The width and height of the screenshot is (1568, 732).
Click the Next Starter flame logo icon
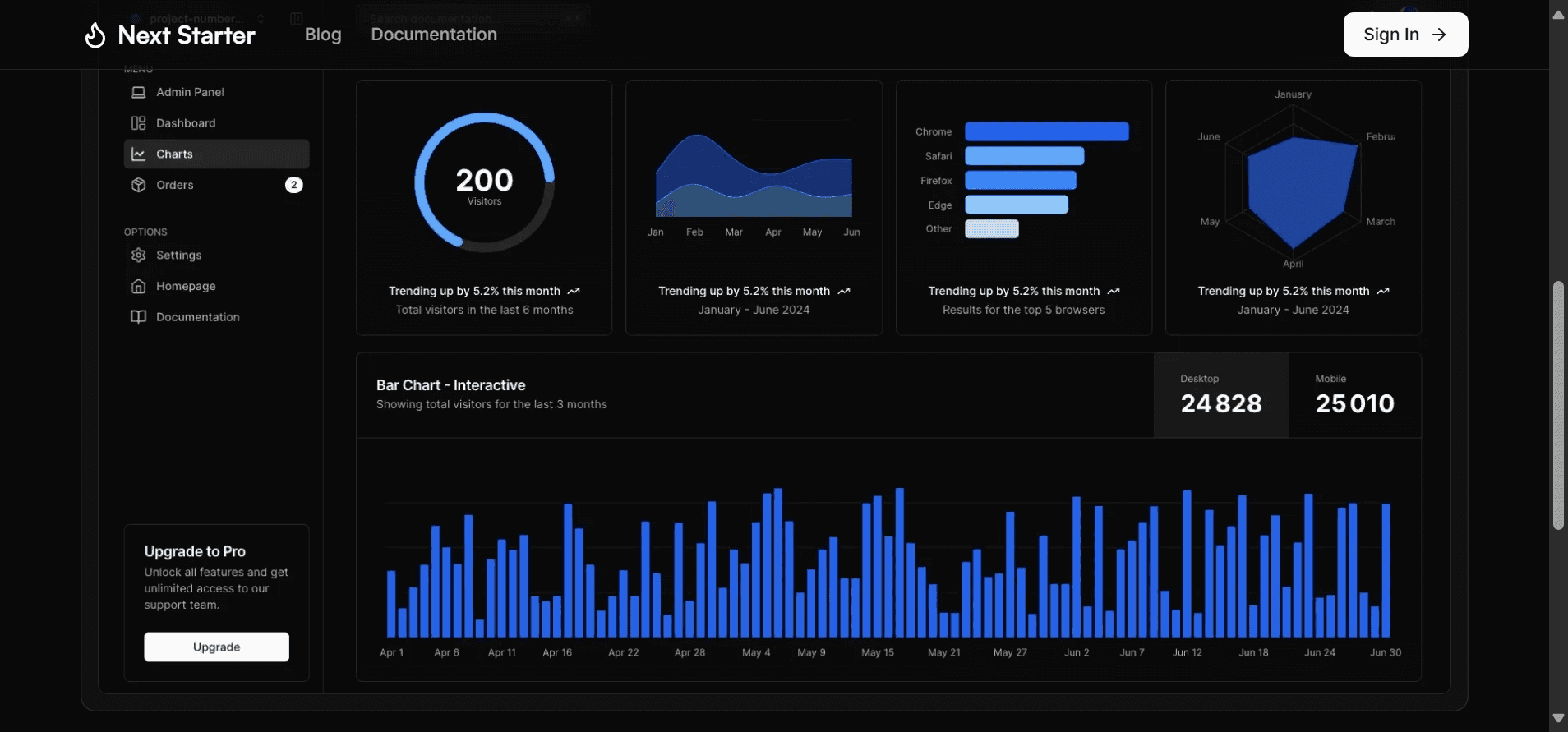95,35
